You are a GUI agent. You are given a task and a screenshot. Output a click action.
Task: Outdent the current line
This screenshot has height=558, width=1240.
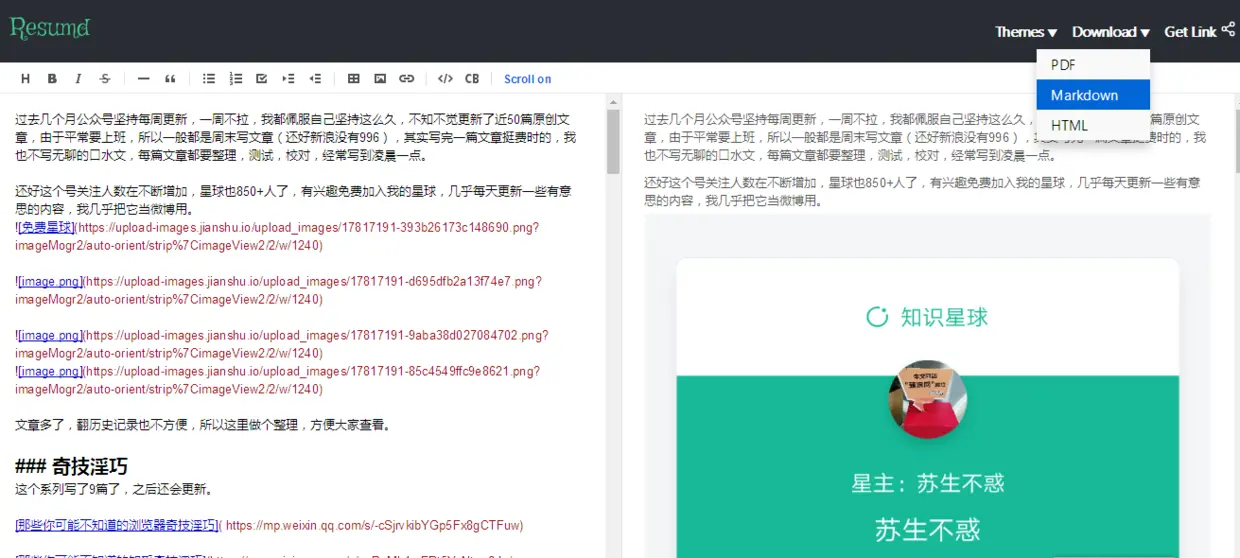315,79
